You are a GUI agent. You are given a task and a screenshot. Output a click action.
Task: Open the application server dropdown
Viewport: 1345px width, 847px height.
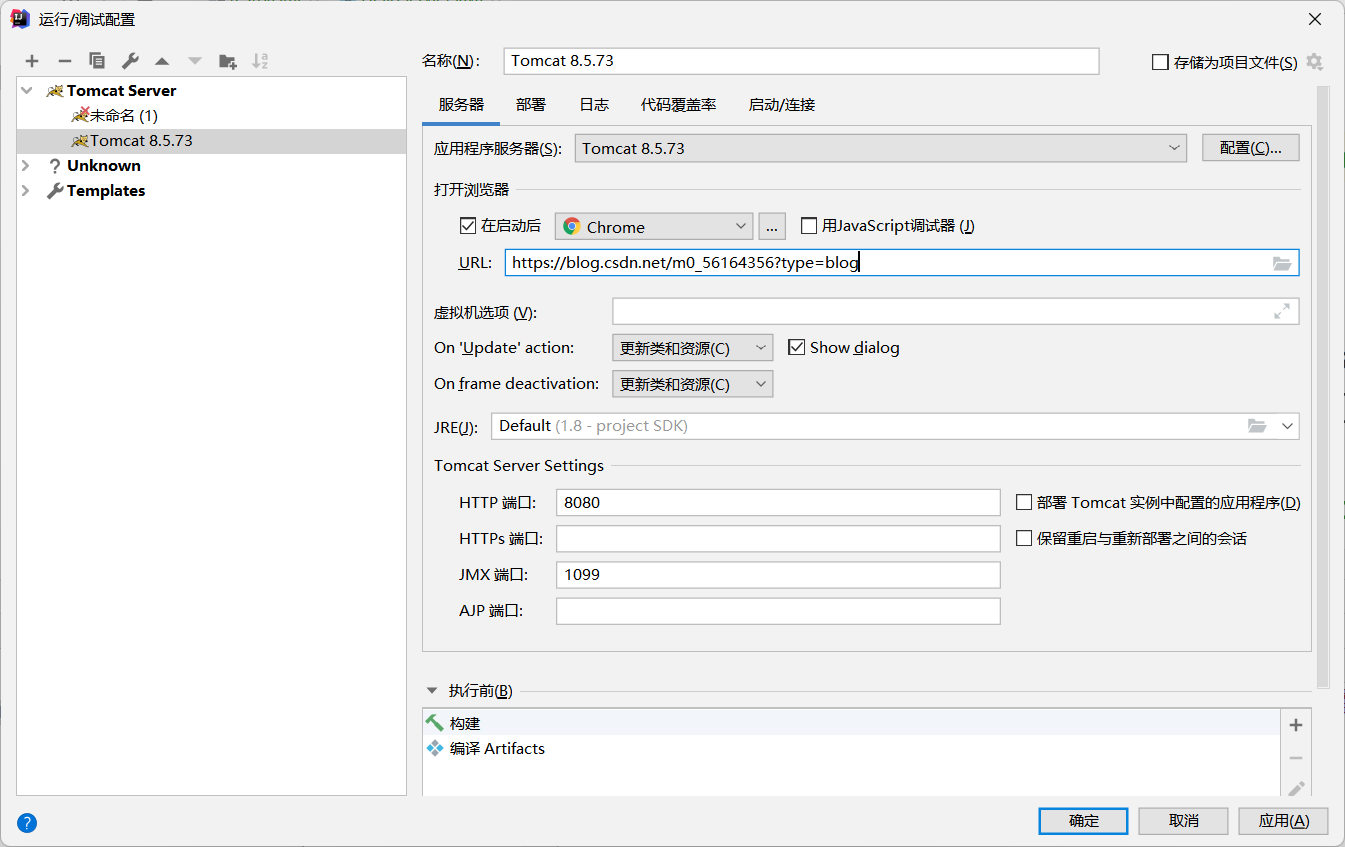pyautogui.click(x=881, y=148)
